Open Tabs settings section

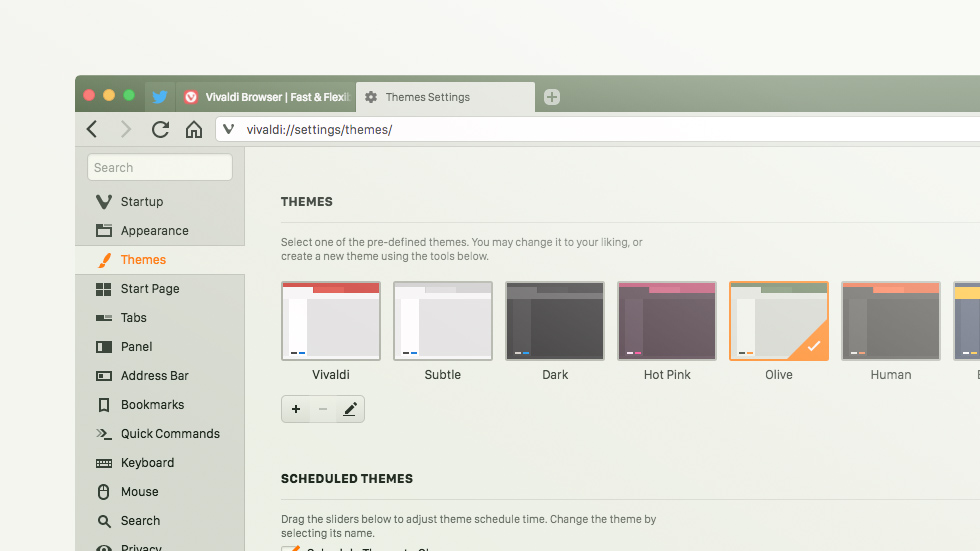[159, 317]
